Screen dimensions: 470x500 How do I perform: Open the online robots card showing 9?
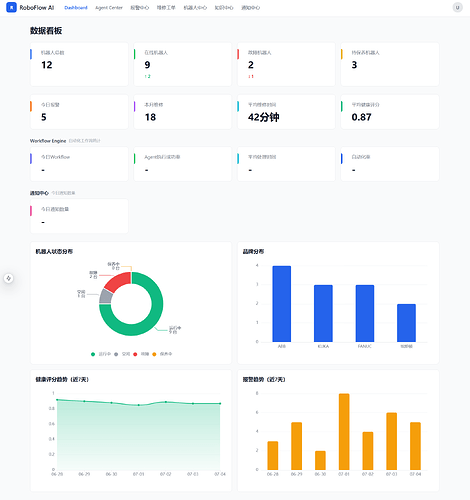coord(183,64)
